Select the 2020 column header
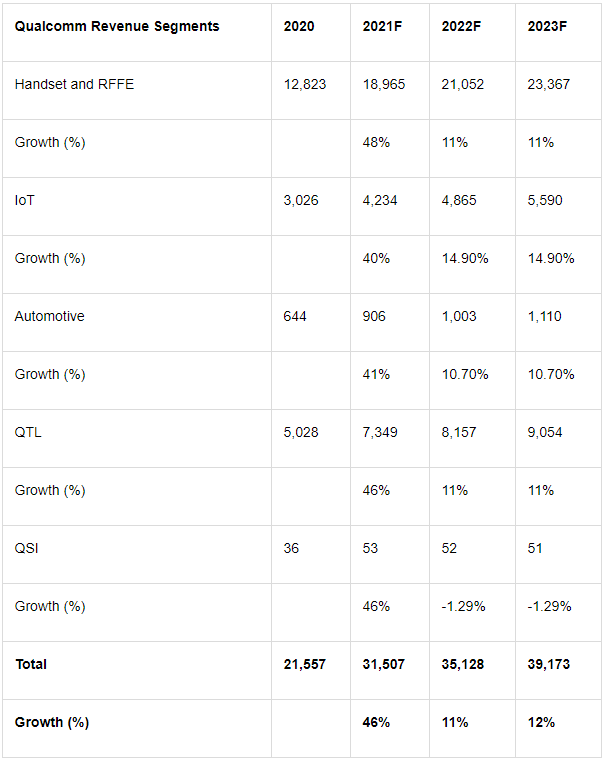The height and width of the screenshot is (762, 606). [299, 26]
